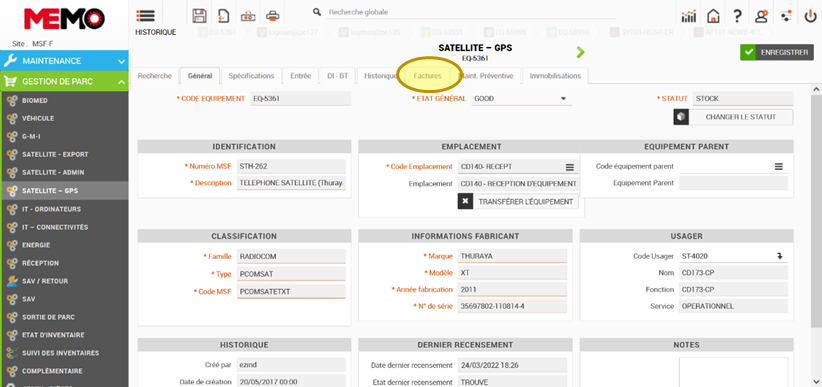Open the Entrée tab
Image resolution: width=822 pixels, height=387 pixels.
click(301, 76)
